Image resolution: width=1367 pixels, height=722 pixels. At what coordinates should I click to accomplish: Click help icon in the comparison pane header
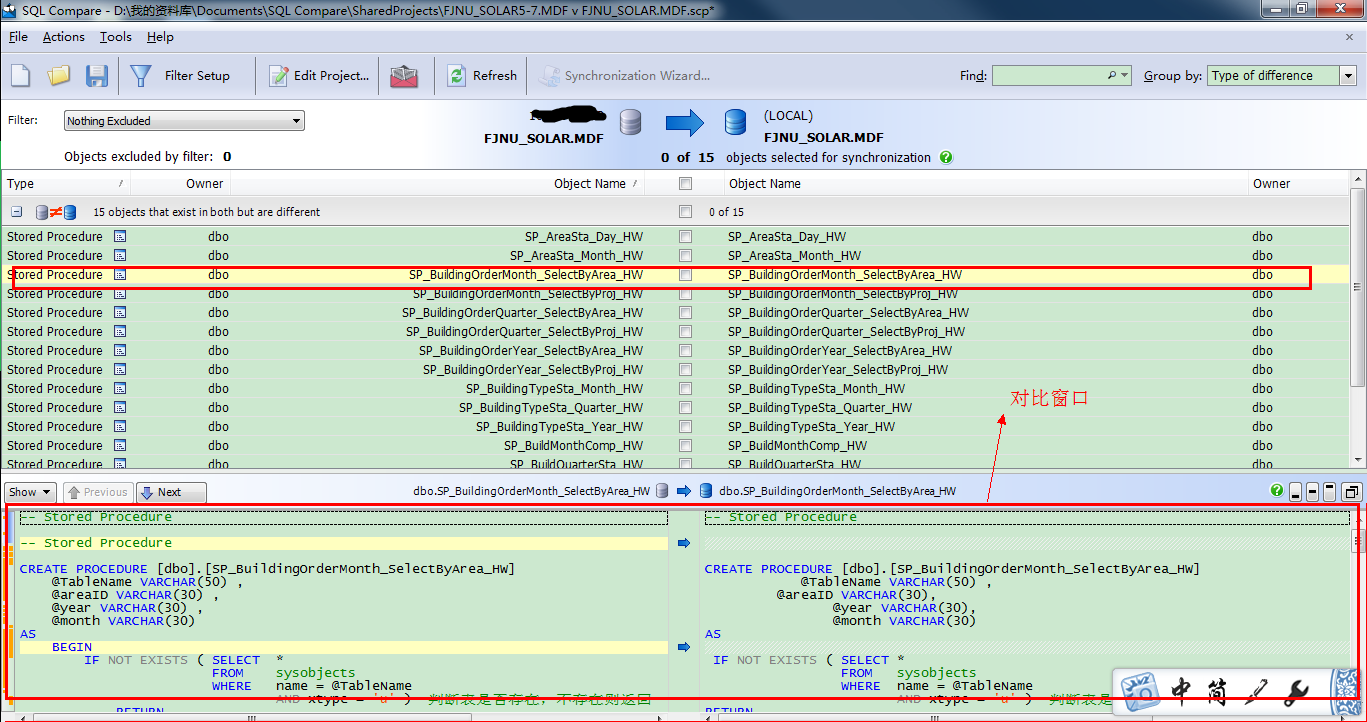(x=1276, y=491)
